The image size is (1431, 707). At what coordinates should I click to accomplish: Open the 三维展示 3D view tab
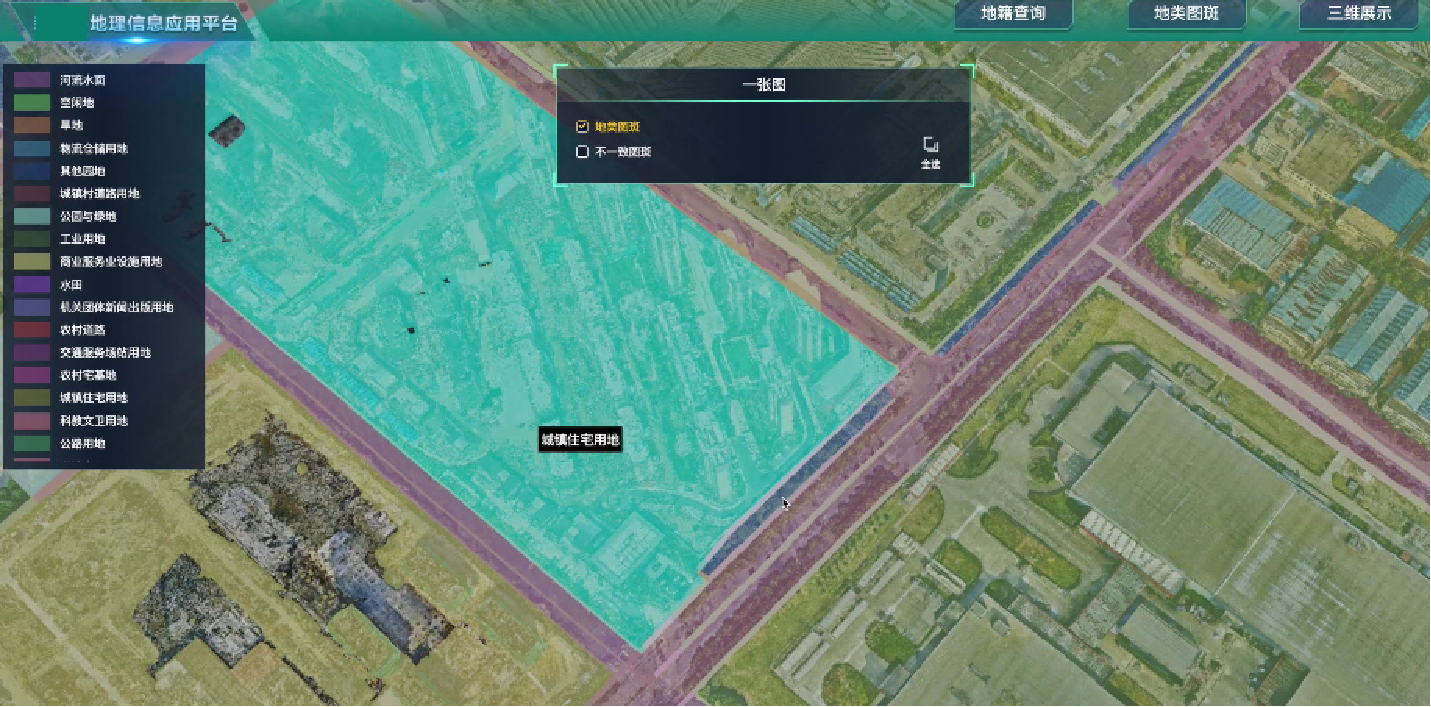click(1358, 14)
